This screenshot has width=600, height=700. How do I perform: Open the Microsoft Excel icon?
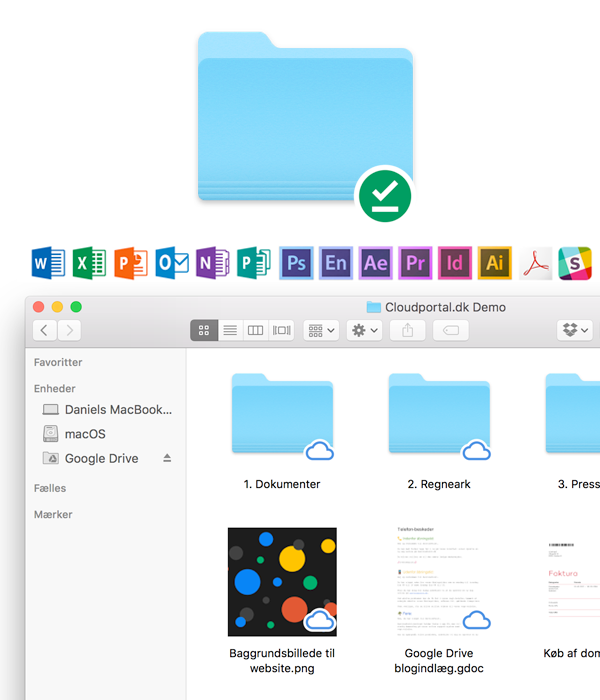tap(89, 263)
